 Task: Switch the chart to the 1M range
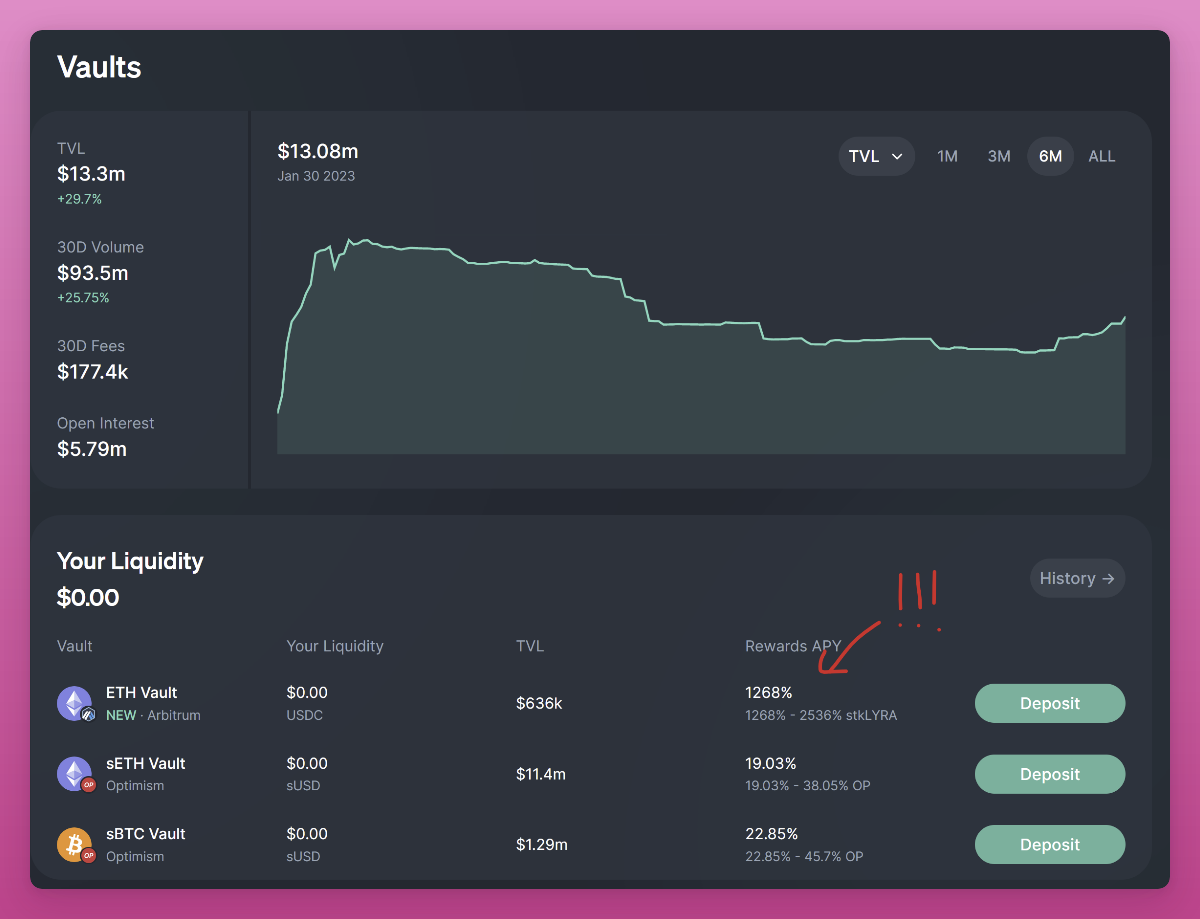point(948,156)
